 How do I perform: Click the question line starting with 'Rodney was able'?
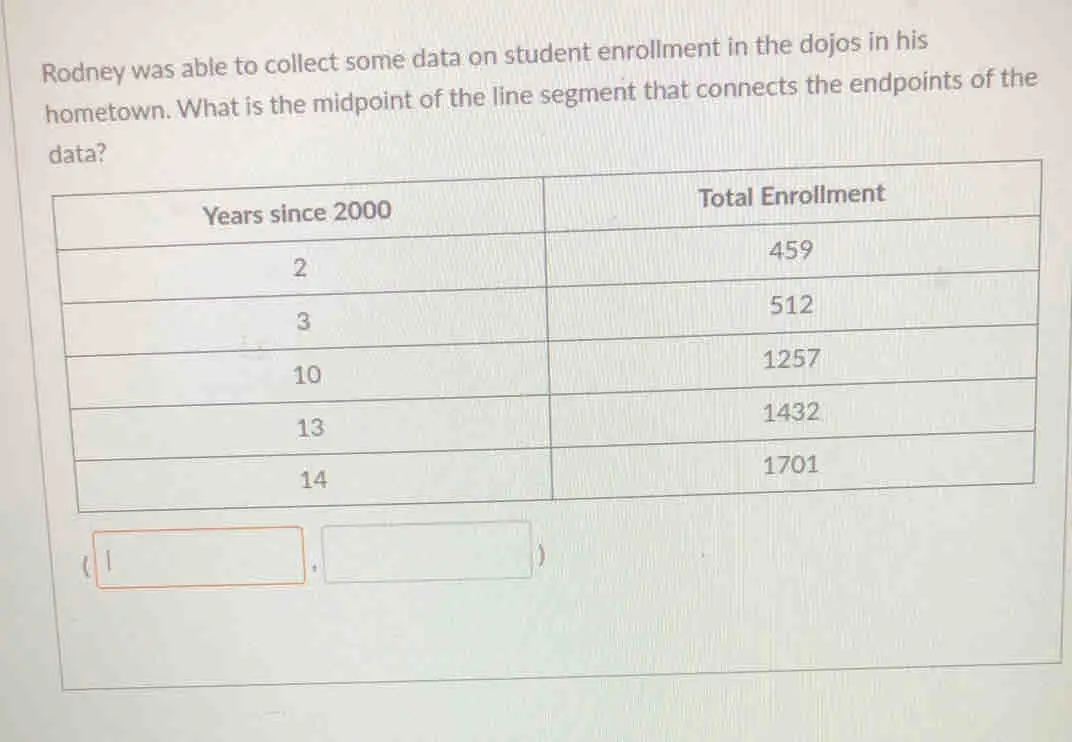click(x=485, y=57)
